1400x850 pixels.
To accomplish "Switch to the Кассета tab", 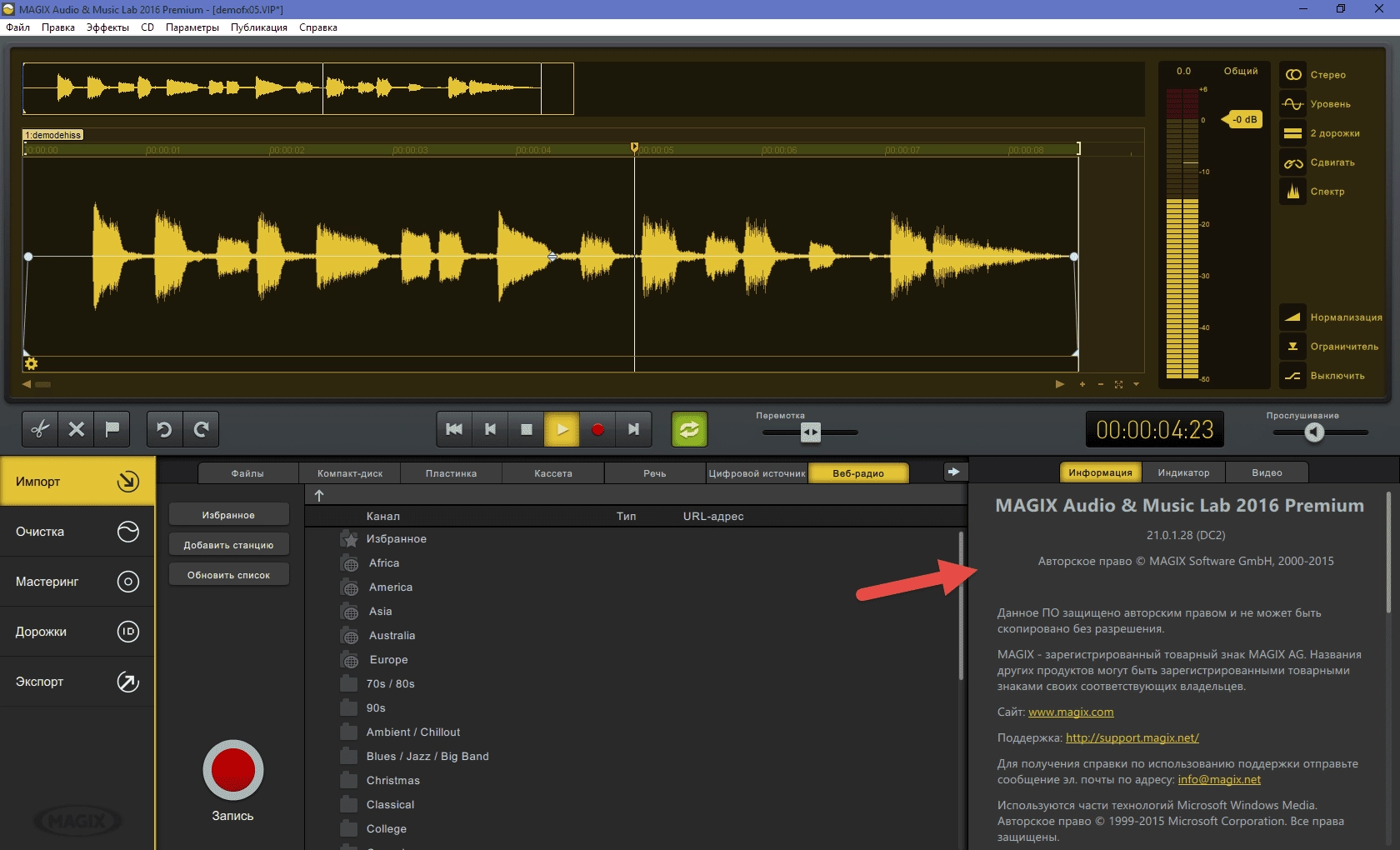I will [553, 473].
